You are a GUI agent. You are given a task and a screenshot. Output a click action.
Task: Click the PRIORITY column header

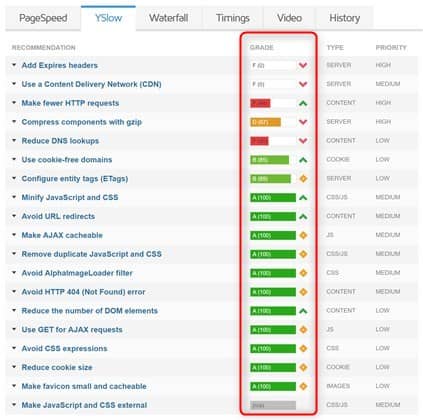pos(391,48)
